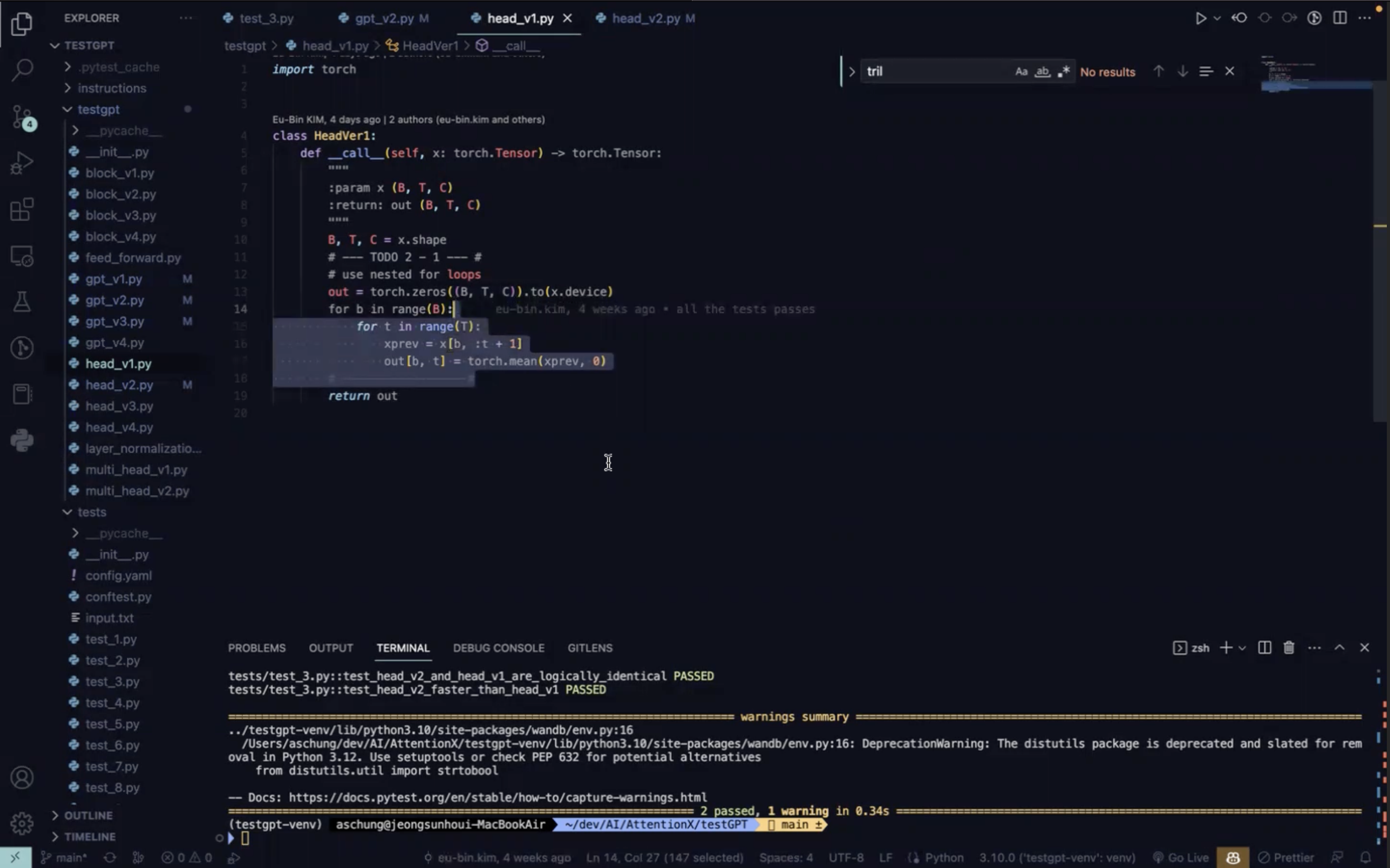Maximize the panel size chevron
The height and width of the screenshot is (868, 1390).
click(x=1339, y=648)
